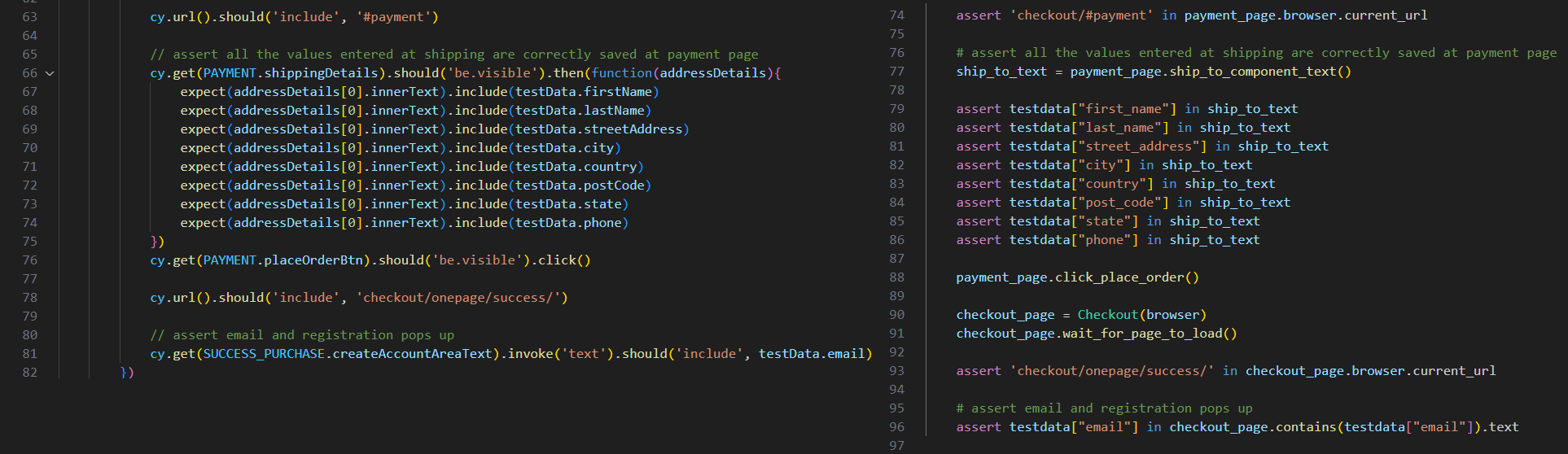
Task: Click the '#payment' string on line 63
Action: (397, 17)
